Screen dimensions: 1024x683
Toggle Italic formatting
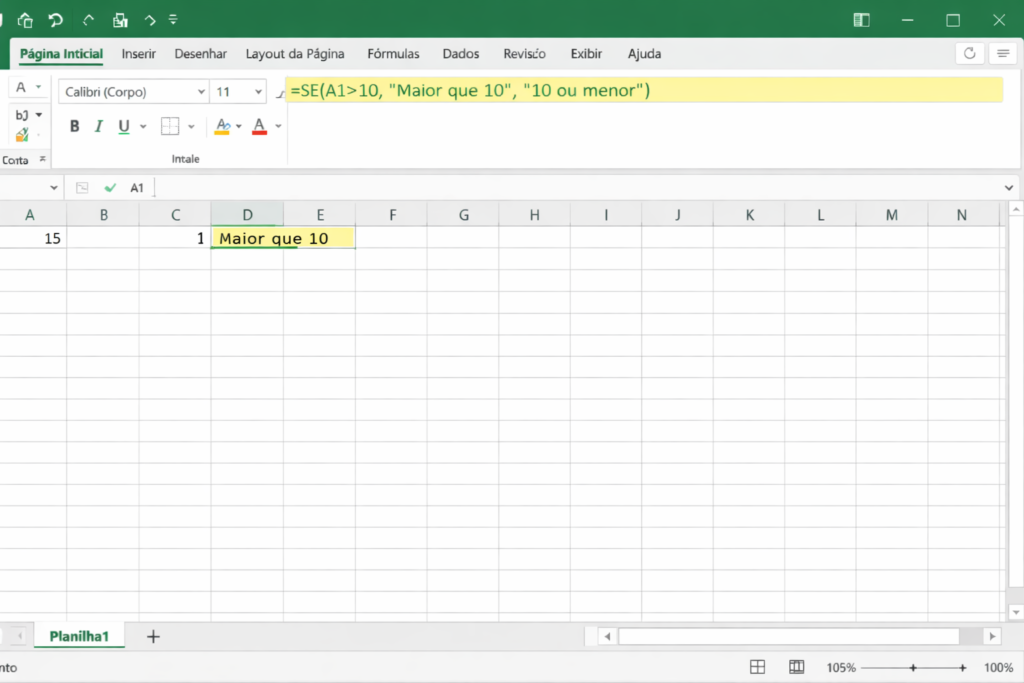pos(99,126)
